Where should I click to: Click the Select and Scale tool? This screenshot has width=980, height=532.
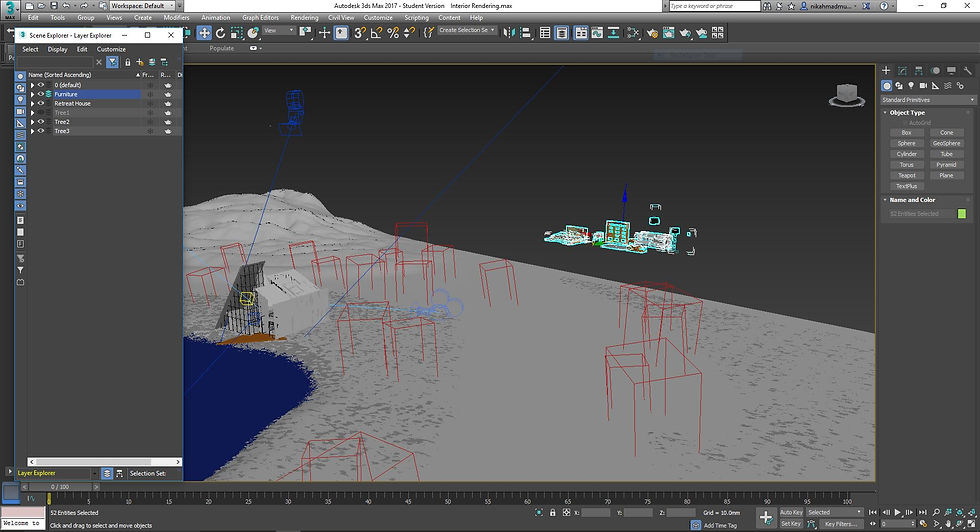[x=237, y=33]
